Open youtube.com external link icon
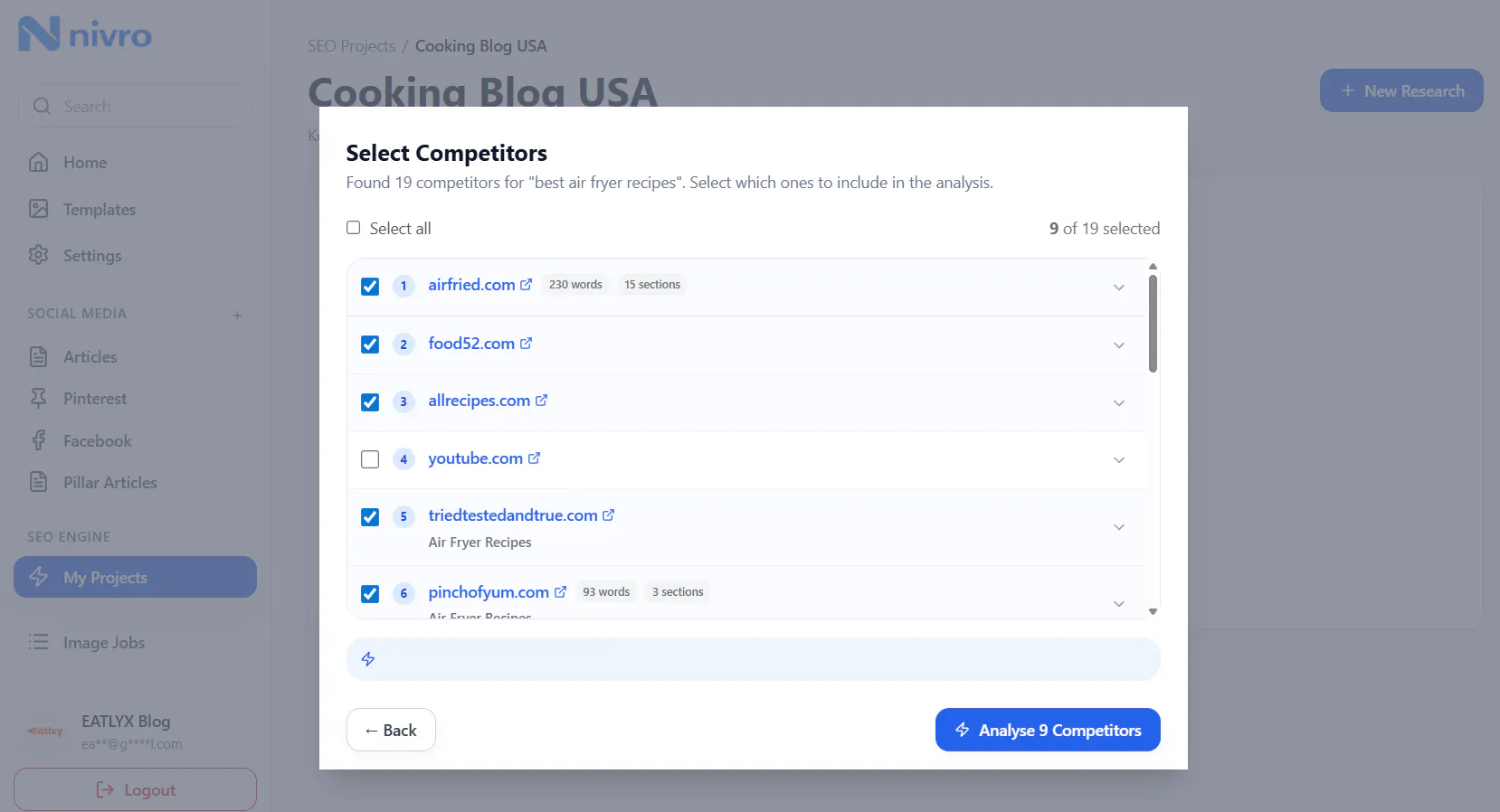 point(534,458)
